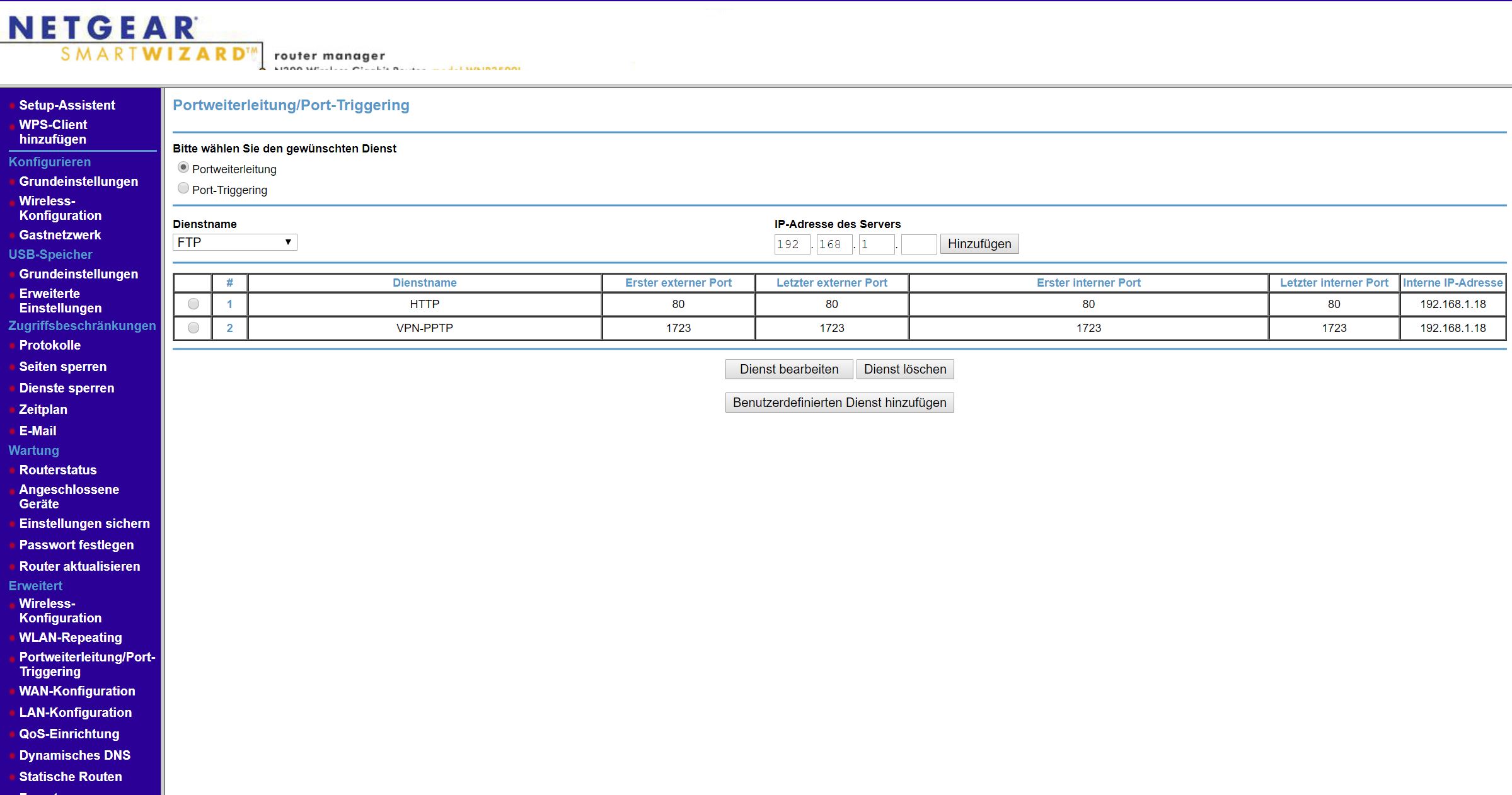
Task: Click the last IP address octet field
Action: click(x=918, y=244)
